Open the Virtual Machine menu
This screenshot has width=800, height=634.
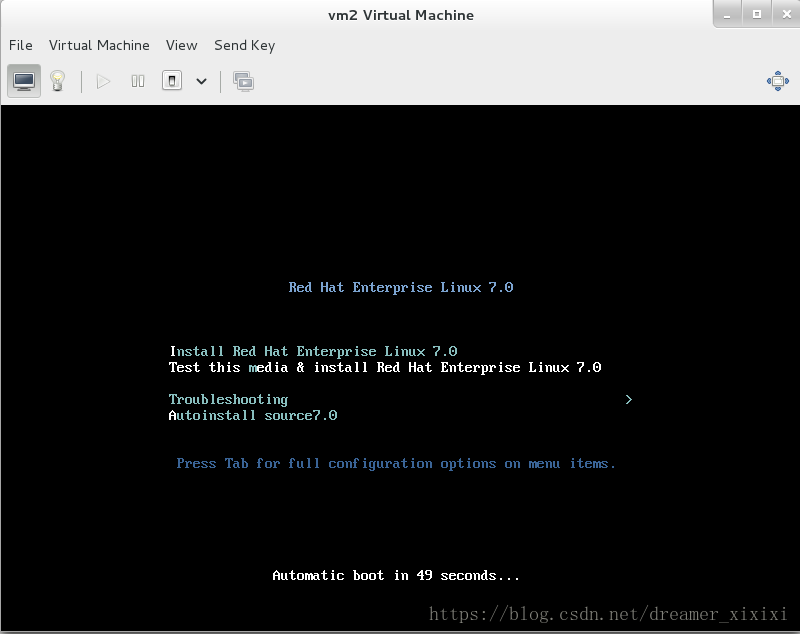99,45
